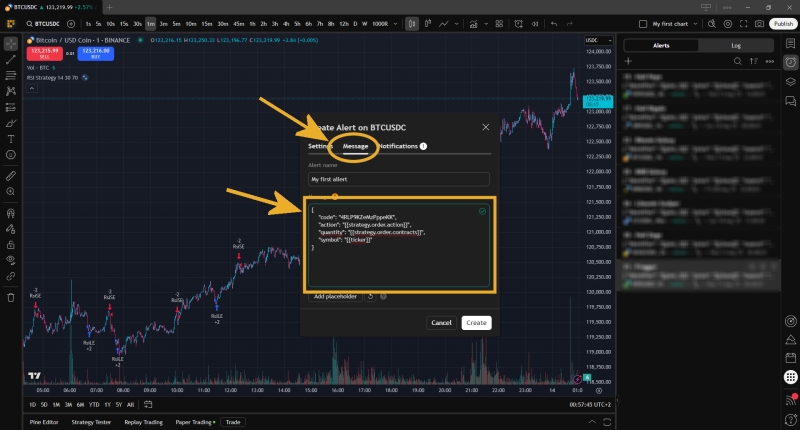Select the trend line drawing tool
The height and width of the screenshot is (430, 800).
click(11, 60)
